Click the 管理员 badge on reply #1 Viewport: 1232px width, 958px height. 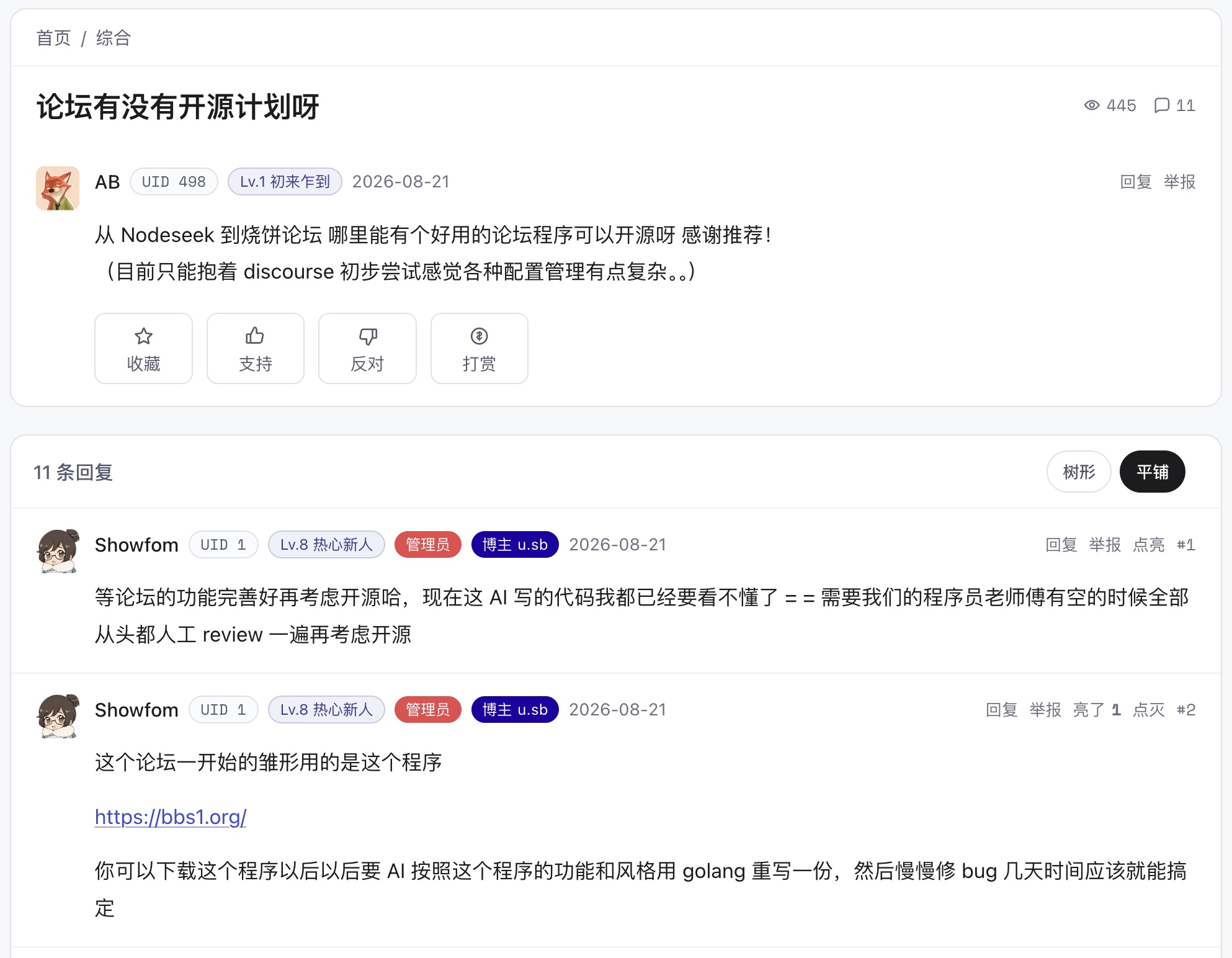coord(428,545)
